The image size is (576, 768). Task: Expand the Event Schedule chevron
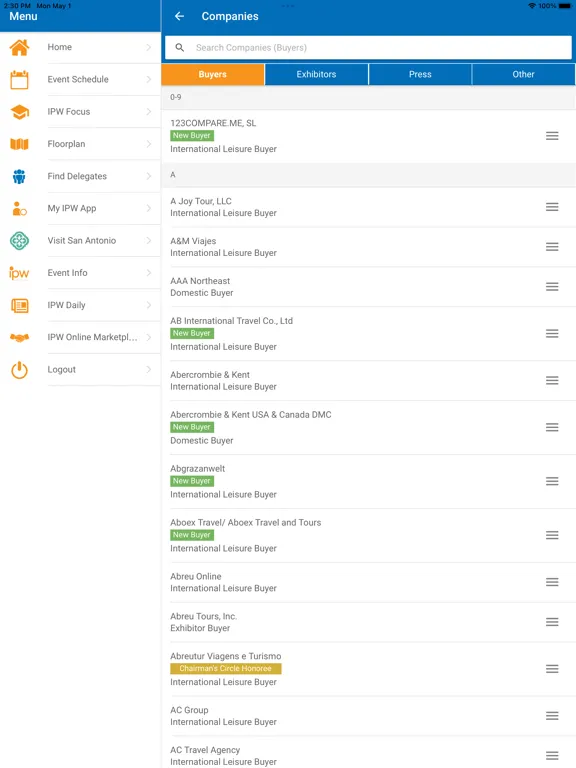pos(148,79)
